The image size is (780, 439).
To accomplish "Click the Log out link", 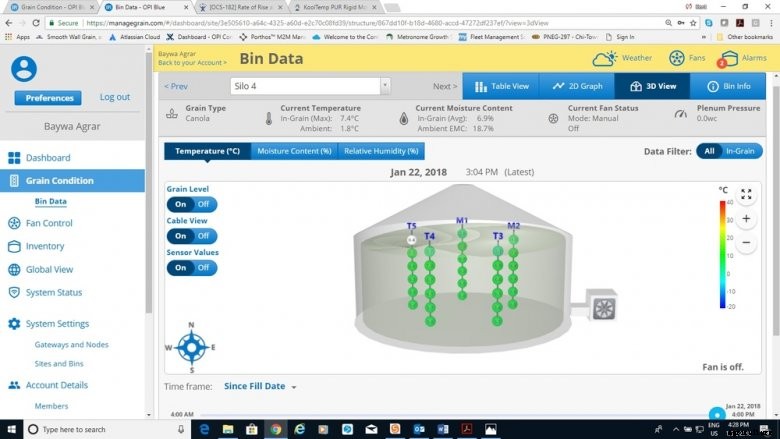I will (x=115, y=97).
